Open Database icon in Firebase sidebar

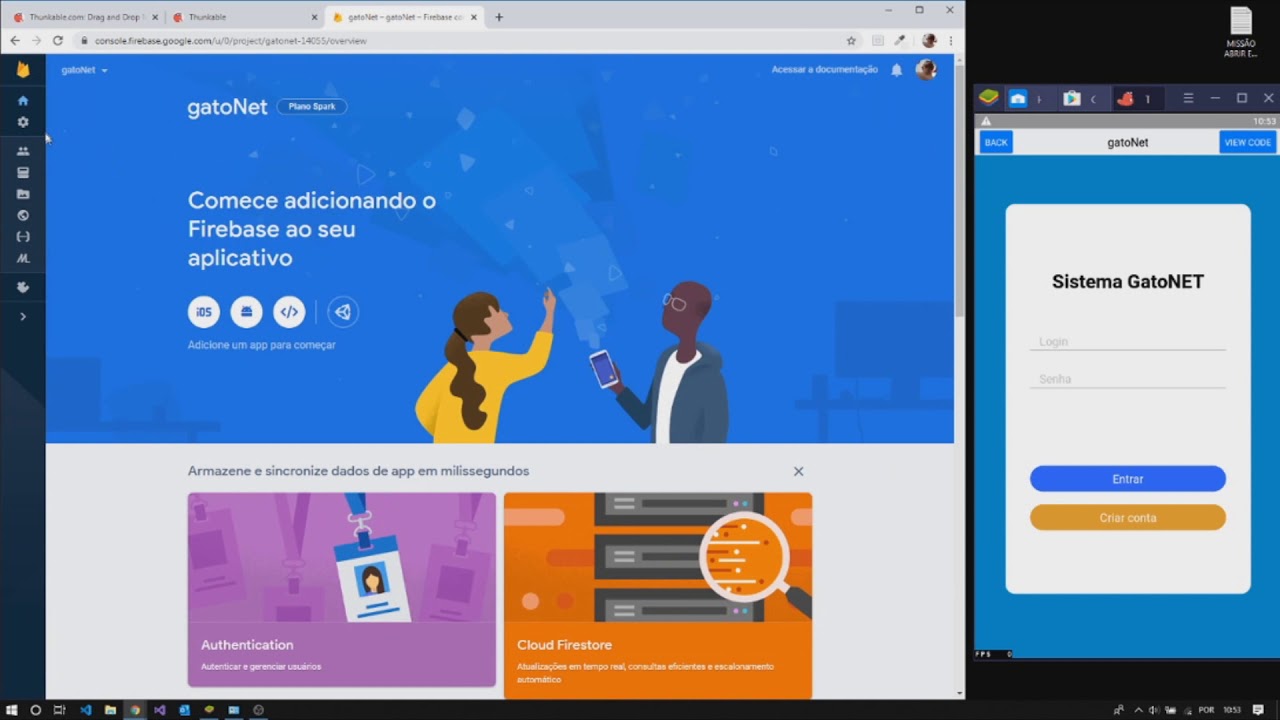[23, 173]
